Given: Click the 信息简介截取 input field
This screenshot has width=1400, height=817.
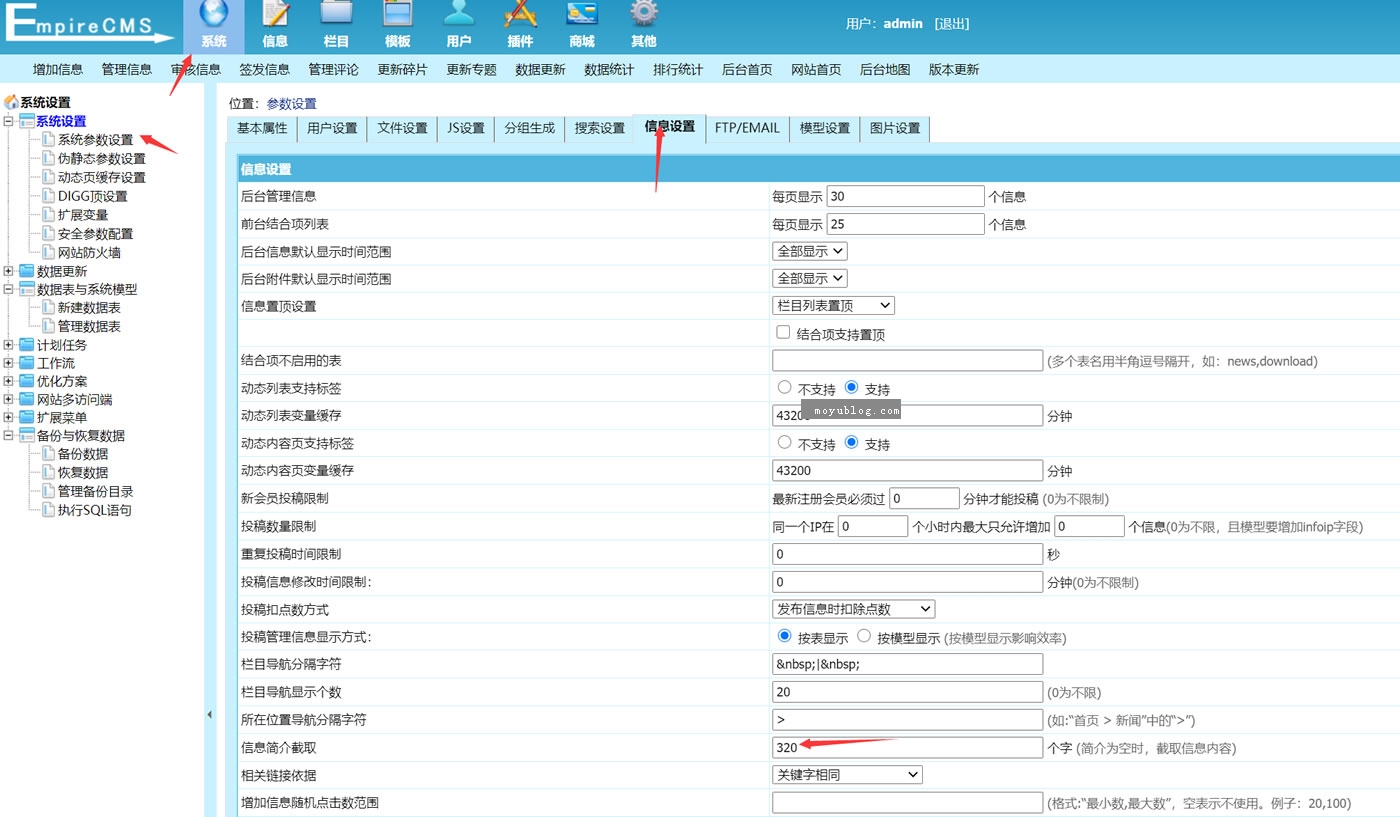Looking at the screenshot, I should click(x=905, y=747).
